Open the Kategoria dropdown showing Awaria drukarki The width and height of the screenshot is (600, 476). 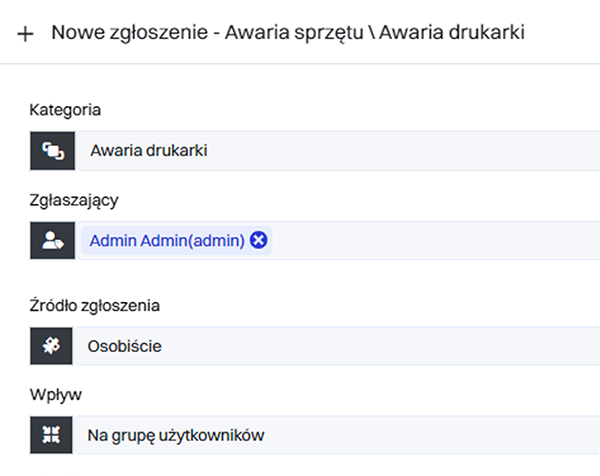tap(340, 151)
